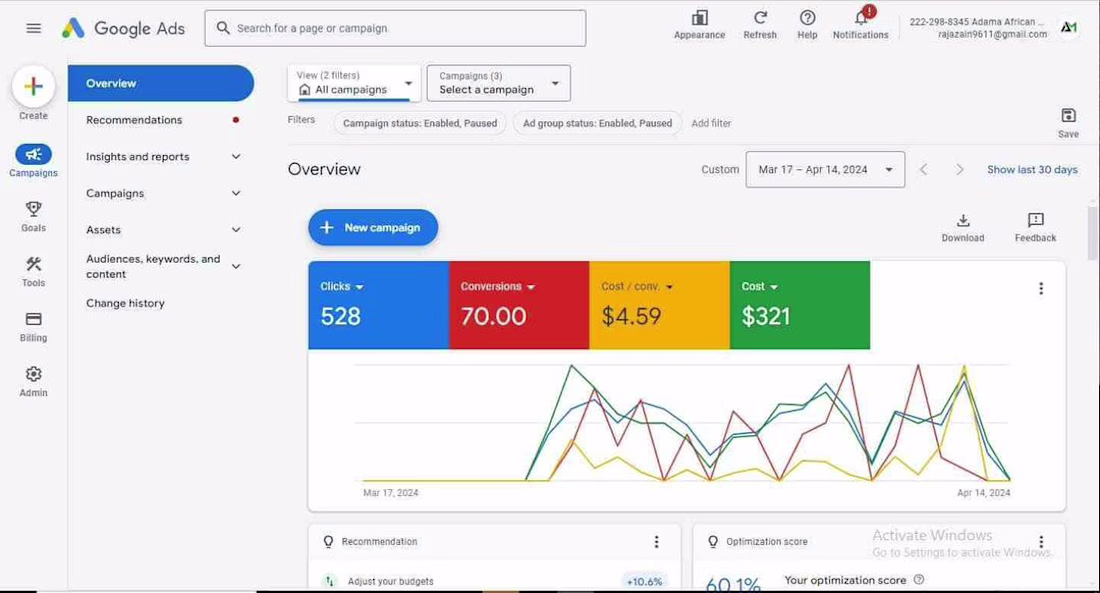Image resolution: width=1100 pixels, height=593 pixels.
Task: Open Tools in the left rail
Action: [x=33, y=272]
